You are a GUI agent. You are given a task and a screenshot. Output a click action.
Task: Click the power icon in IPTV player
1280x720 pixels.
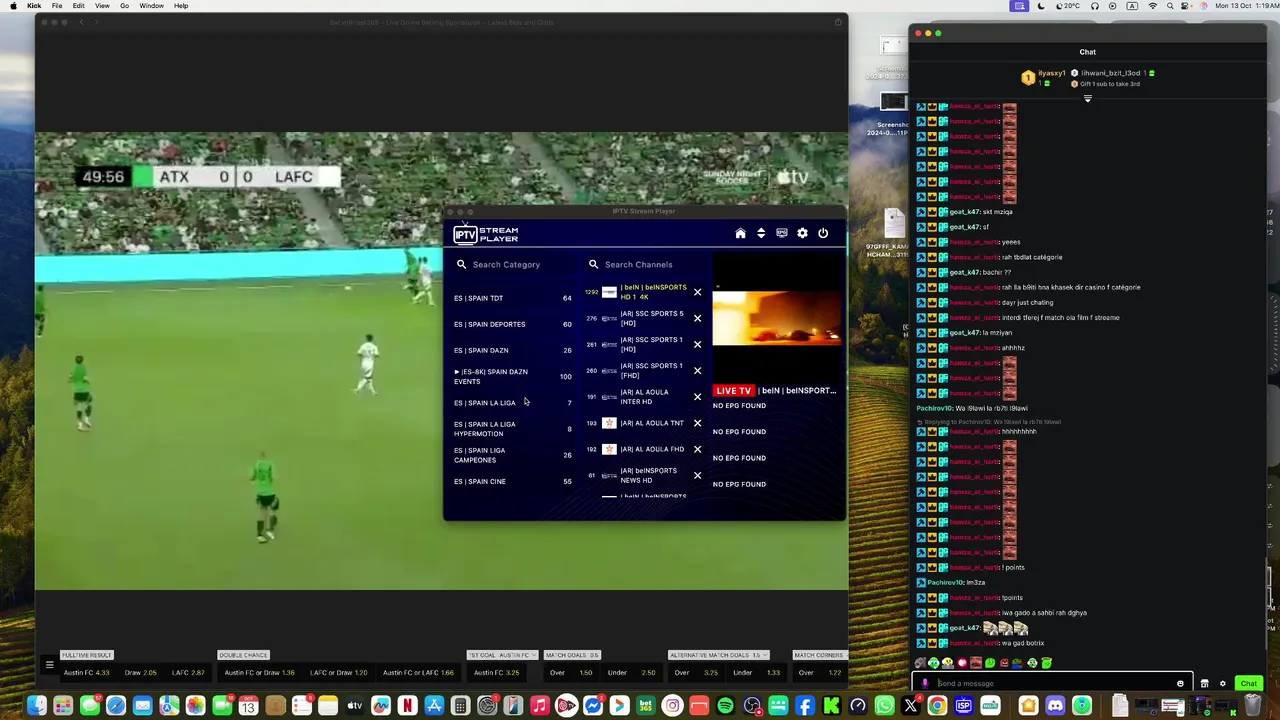[x=823, y=233]
